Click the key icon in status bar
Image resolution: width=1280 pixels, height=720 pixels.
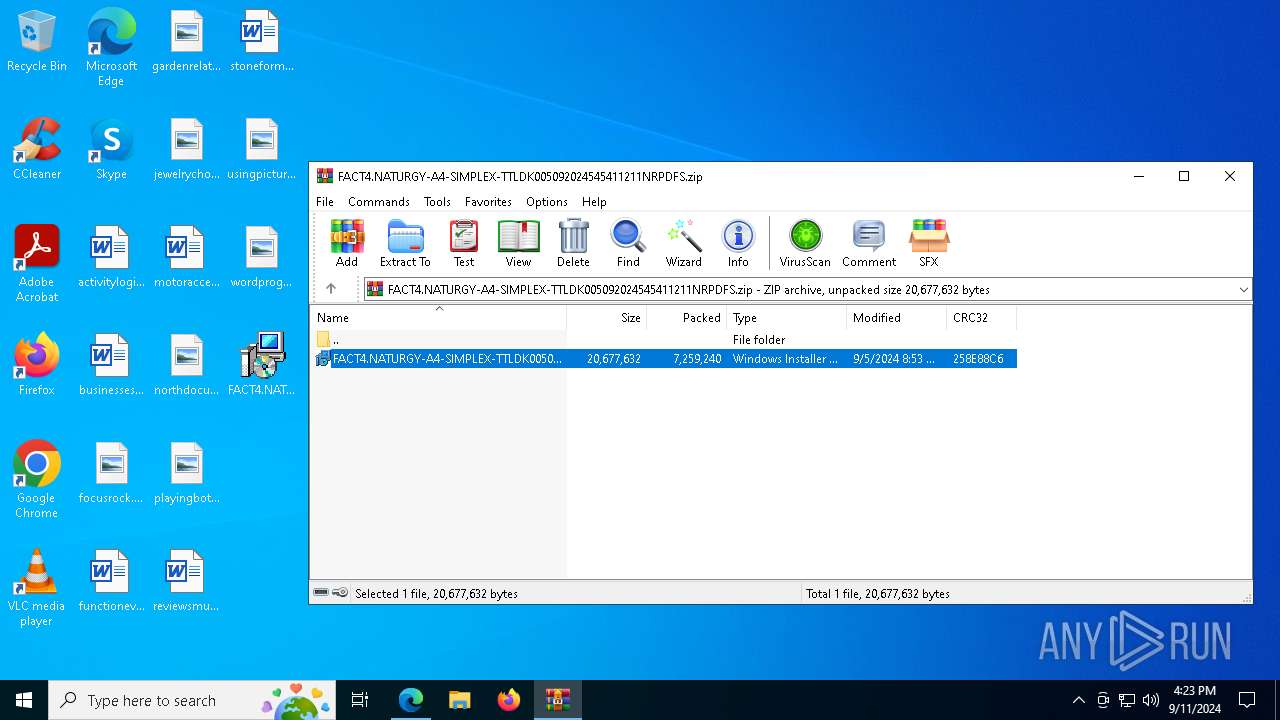click(x=340, y=593)
